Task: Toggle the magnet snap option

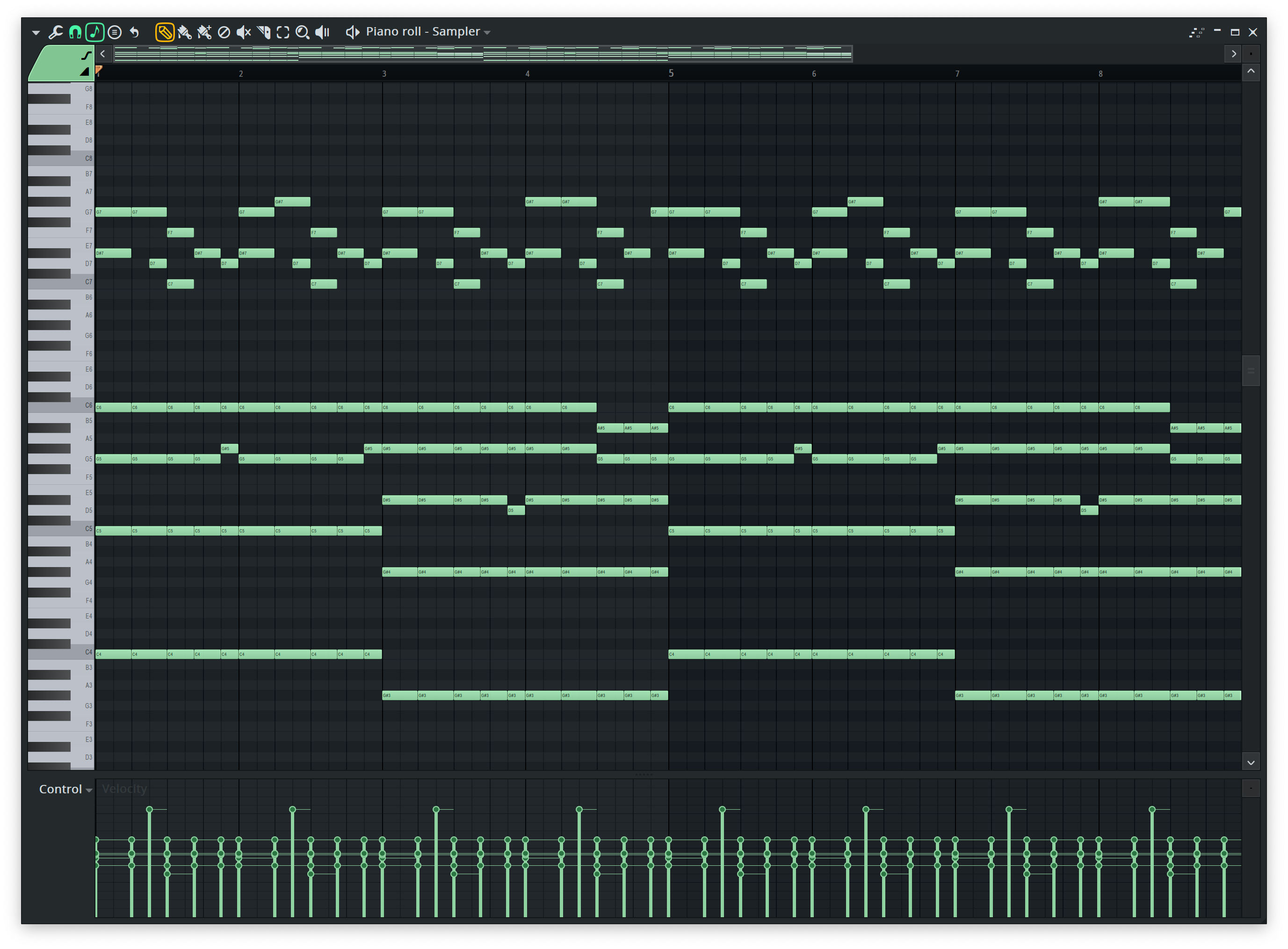Action: pyautogui.click(x=75, y=32)
